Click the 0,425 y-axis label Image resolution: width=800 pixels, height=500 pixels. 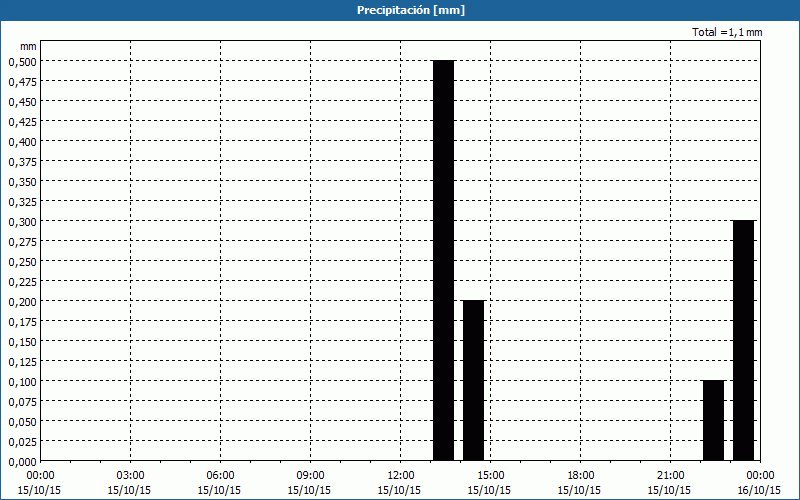click(x=22, y=121)
